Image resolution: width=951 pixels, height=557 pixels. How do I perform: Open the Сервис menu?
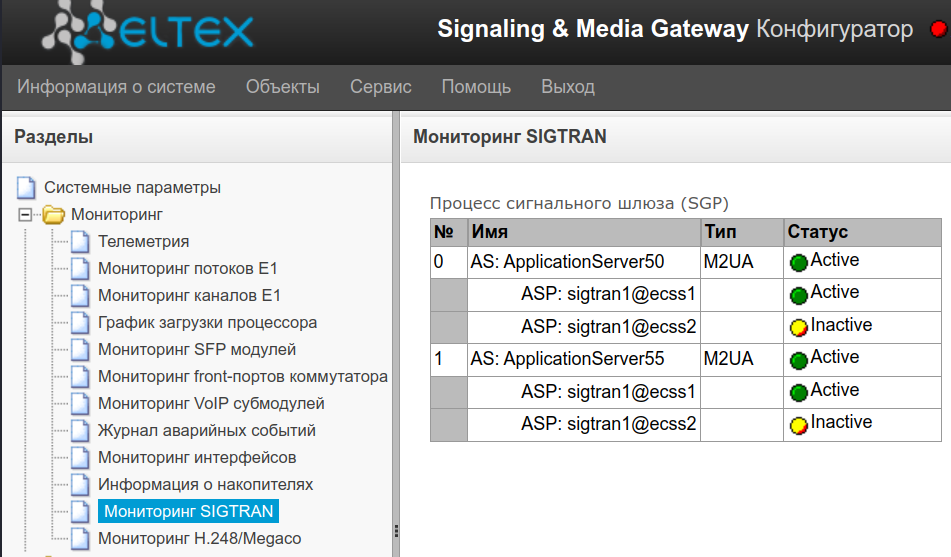pyautogui.click(x=380, y=87)
